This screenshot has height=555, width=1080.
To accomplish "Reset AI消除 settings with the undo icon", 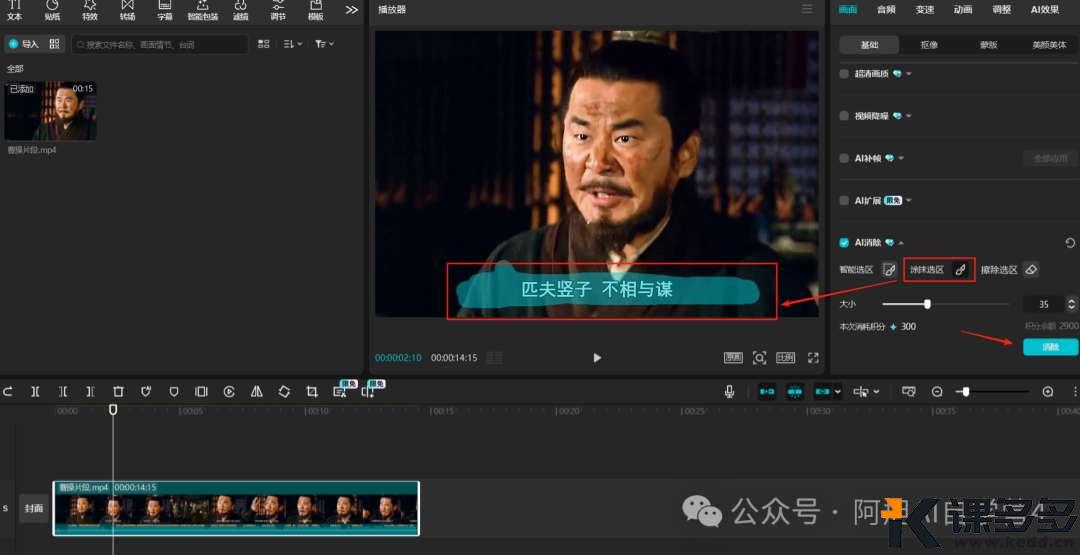I will [1070, 243].
